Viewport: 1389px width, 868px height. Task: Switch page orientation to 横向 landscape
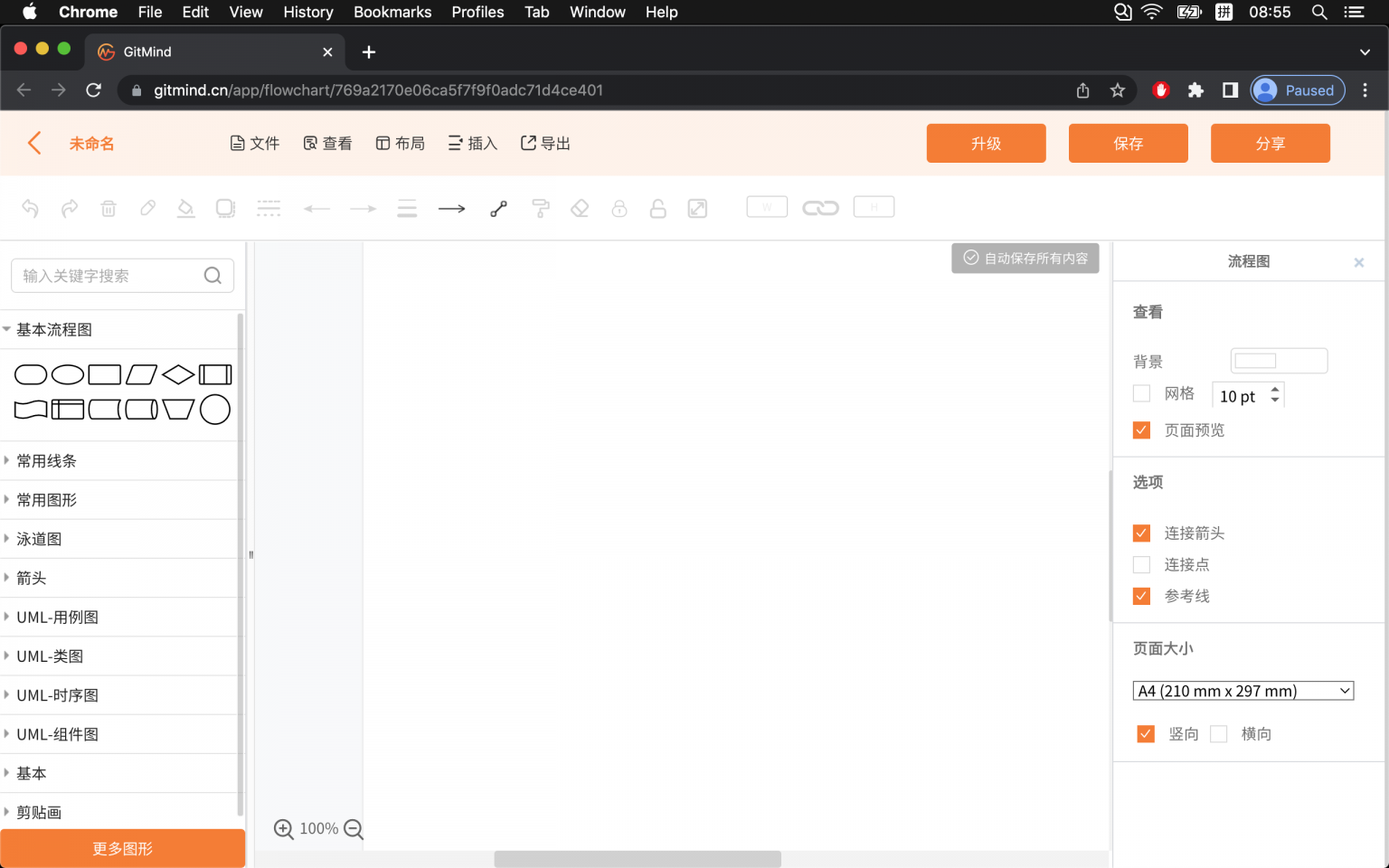pyautogui.click(x=1218, y=733)
